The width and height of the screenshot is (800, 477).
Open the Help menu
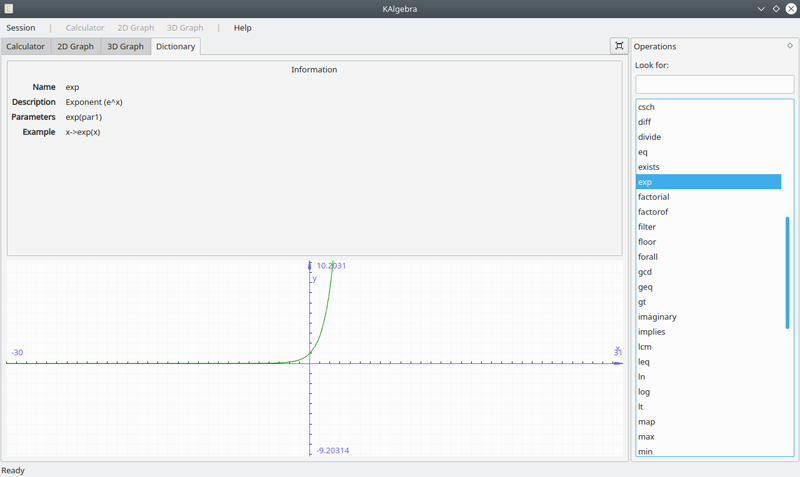click(x=242, y=28)
